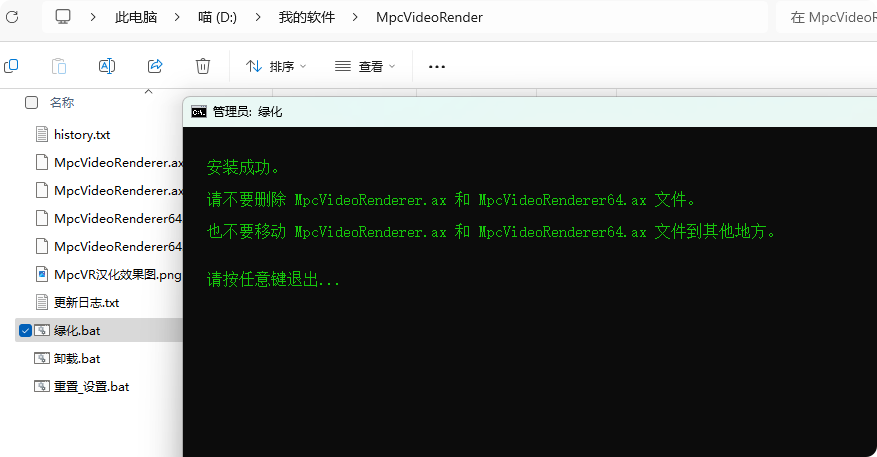This screenshot has width=877, height=457.
Task: Click the history.txt file icon
Action: (x=42, y=134)
